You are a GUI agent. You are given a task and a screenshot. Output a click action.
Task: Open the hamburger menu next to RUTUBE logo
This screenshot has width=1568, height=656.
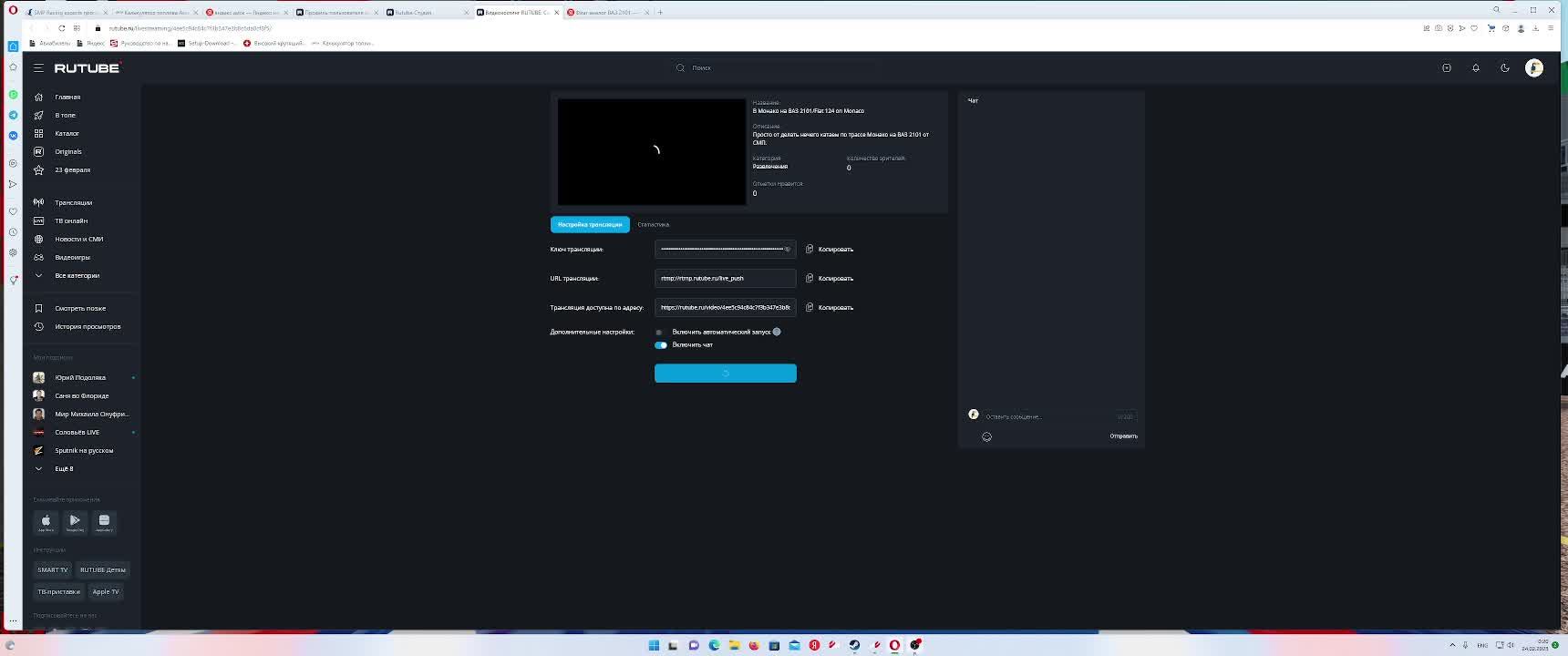point(38,67)
